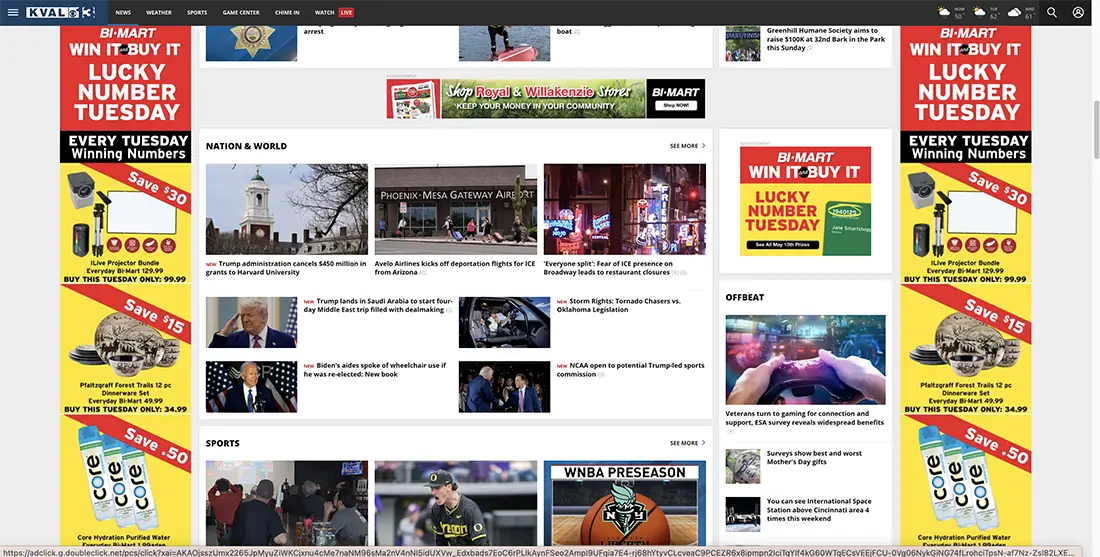Viewport: 1100px width, 557px height.
Task: Read Greenhill Humane Society Bark in the Park story
Action: tap(826, 39)
